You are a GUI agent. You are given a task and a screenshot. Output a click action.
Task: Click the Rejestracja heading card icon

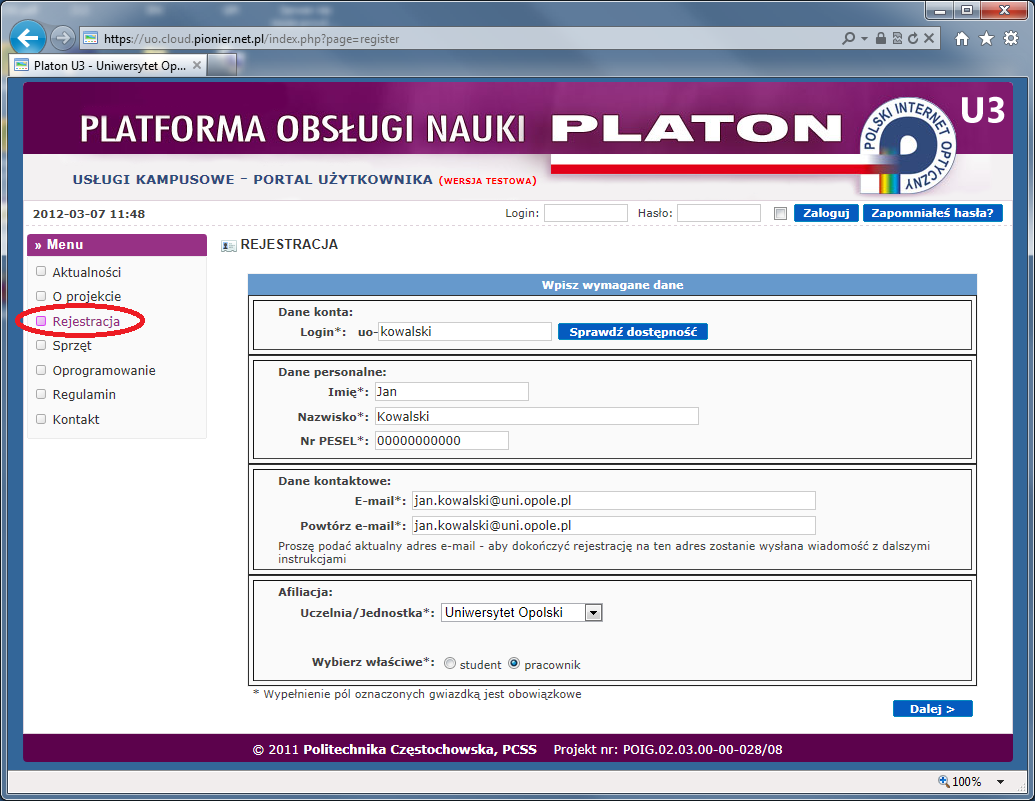(228, 246)
